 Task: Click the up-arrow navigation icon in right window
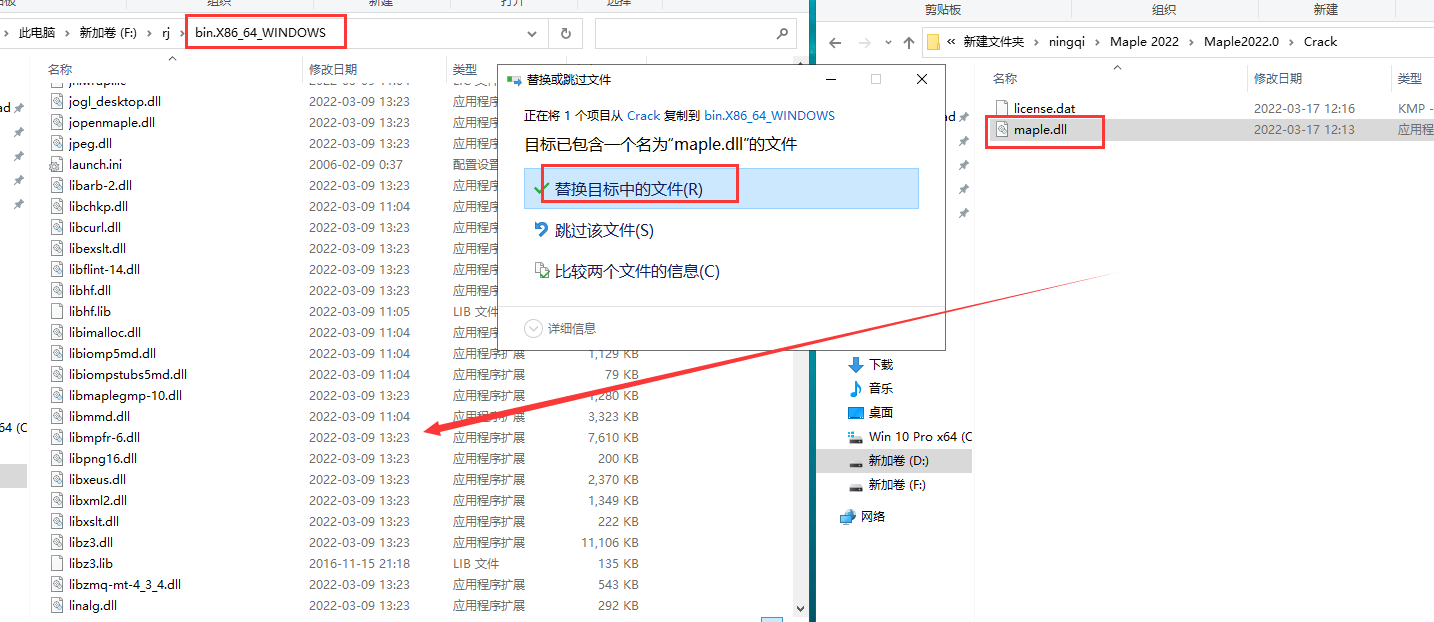tap(910, 41)
